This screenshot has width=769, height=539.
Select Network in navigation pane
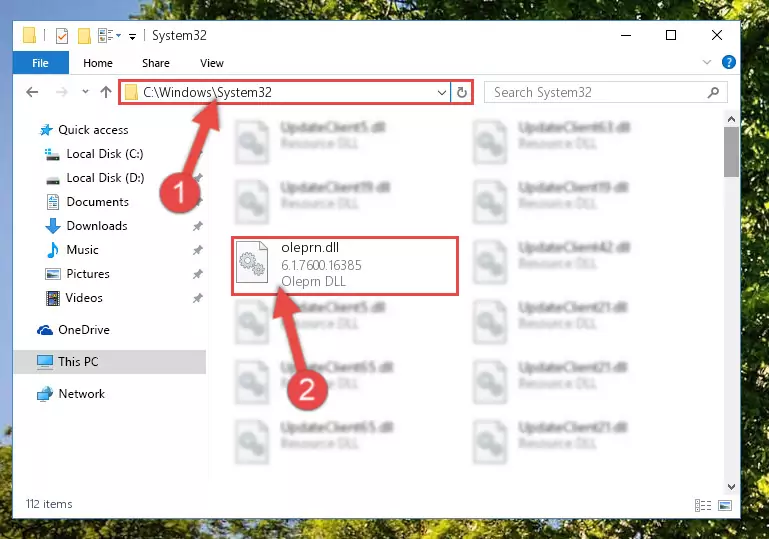(x=81, y=393)
